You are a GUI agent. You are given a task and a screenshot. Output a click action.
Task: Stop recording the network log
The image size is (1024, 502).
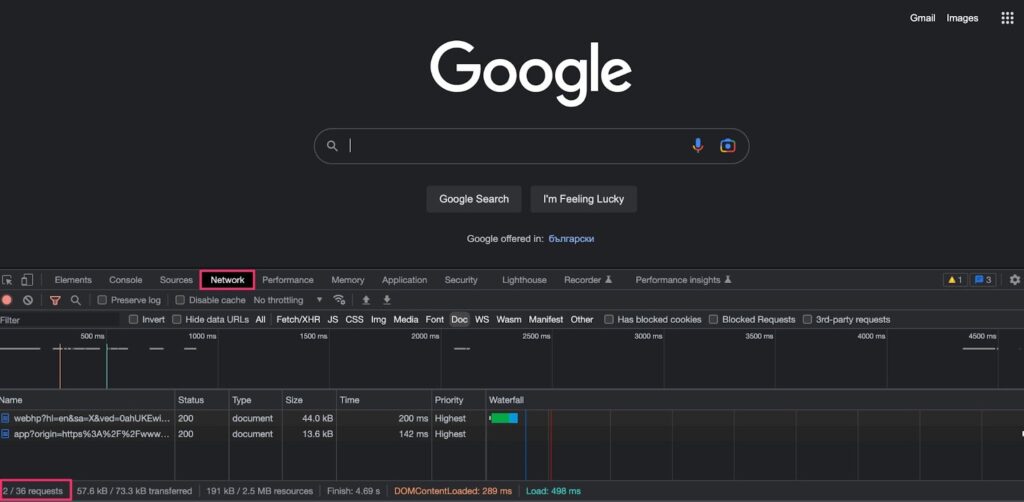7,300
